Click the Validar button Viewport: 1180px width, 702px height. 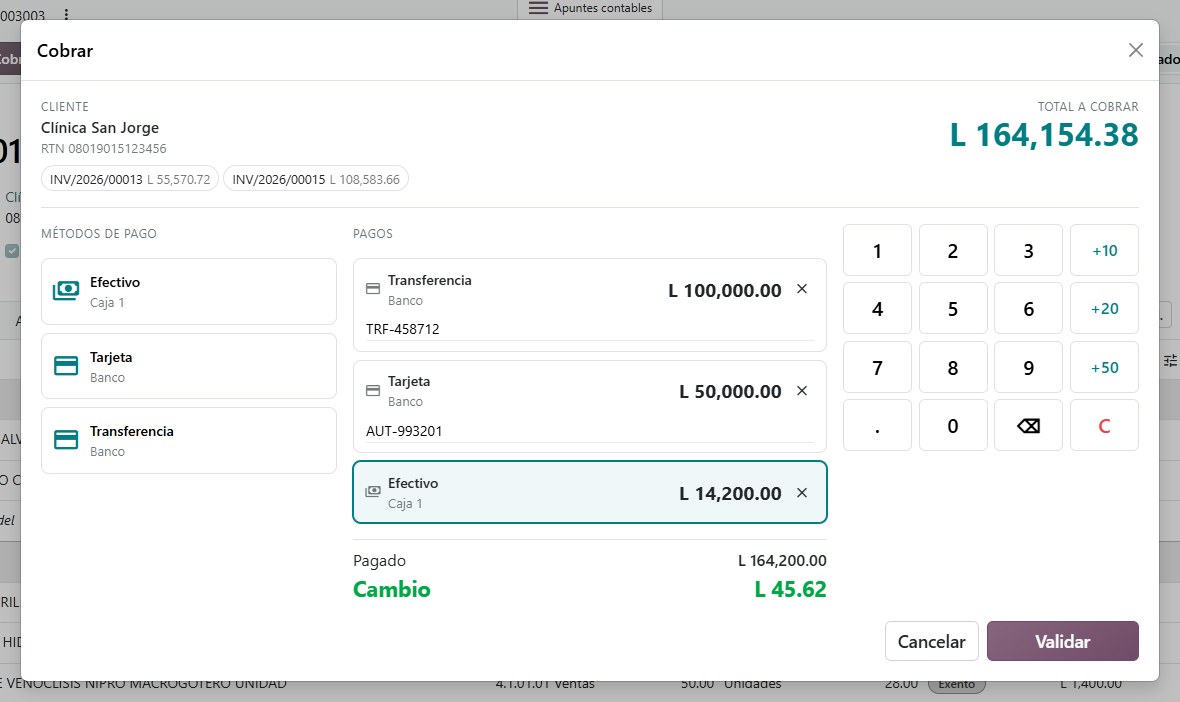[1063, 641]
